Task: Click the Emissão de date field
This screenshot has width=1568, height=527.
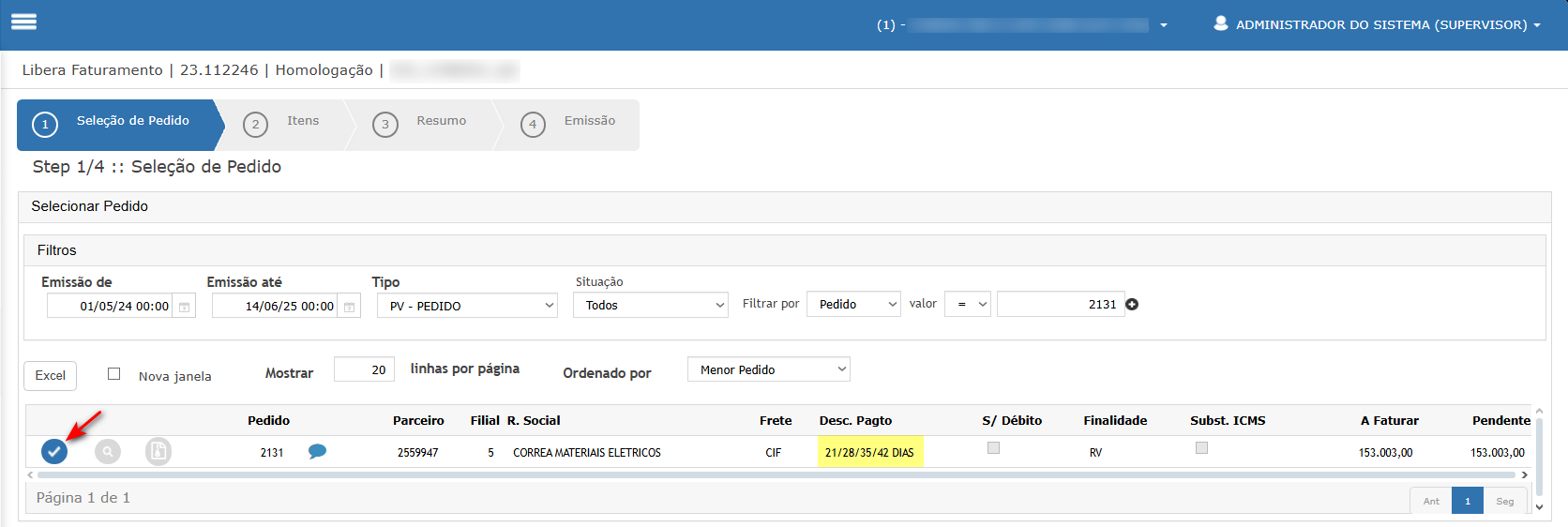Action: (110, 306)
